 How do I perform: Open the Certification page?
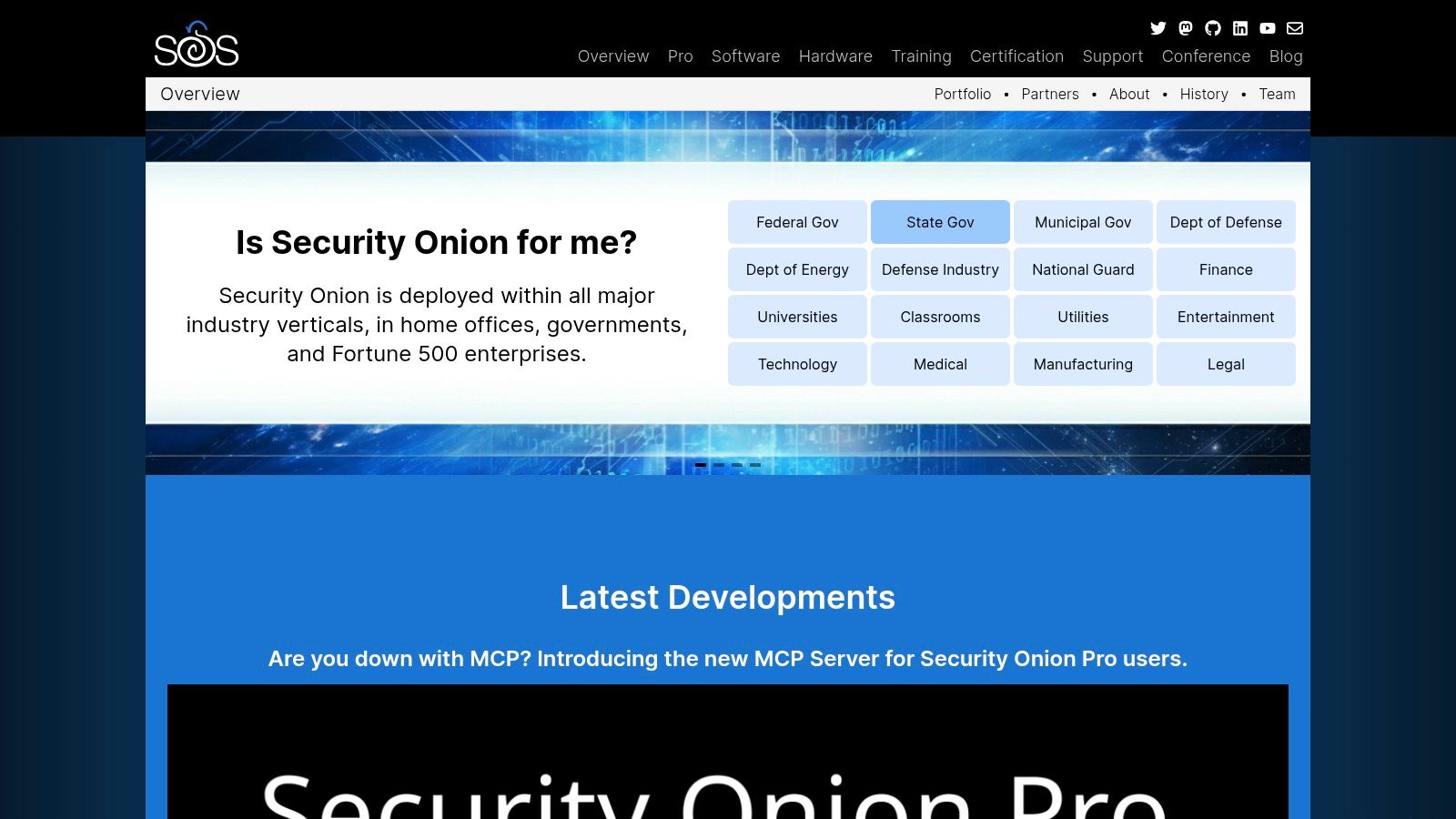[1016, 56]
